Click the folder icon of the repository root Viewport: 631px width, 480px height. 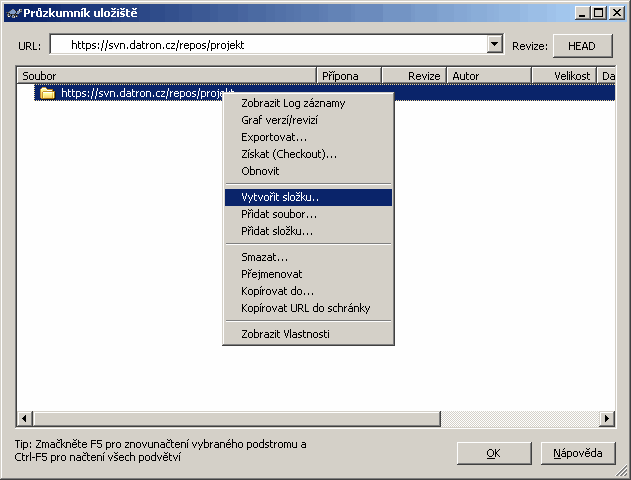pos(47,93)
